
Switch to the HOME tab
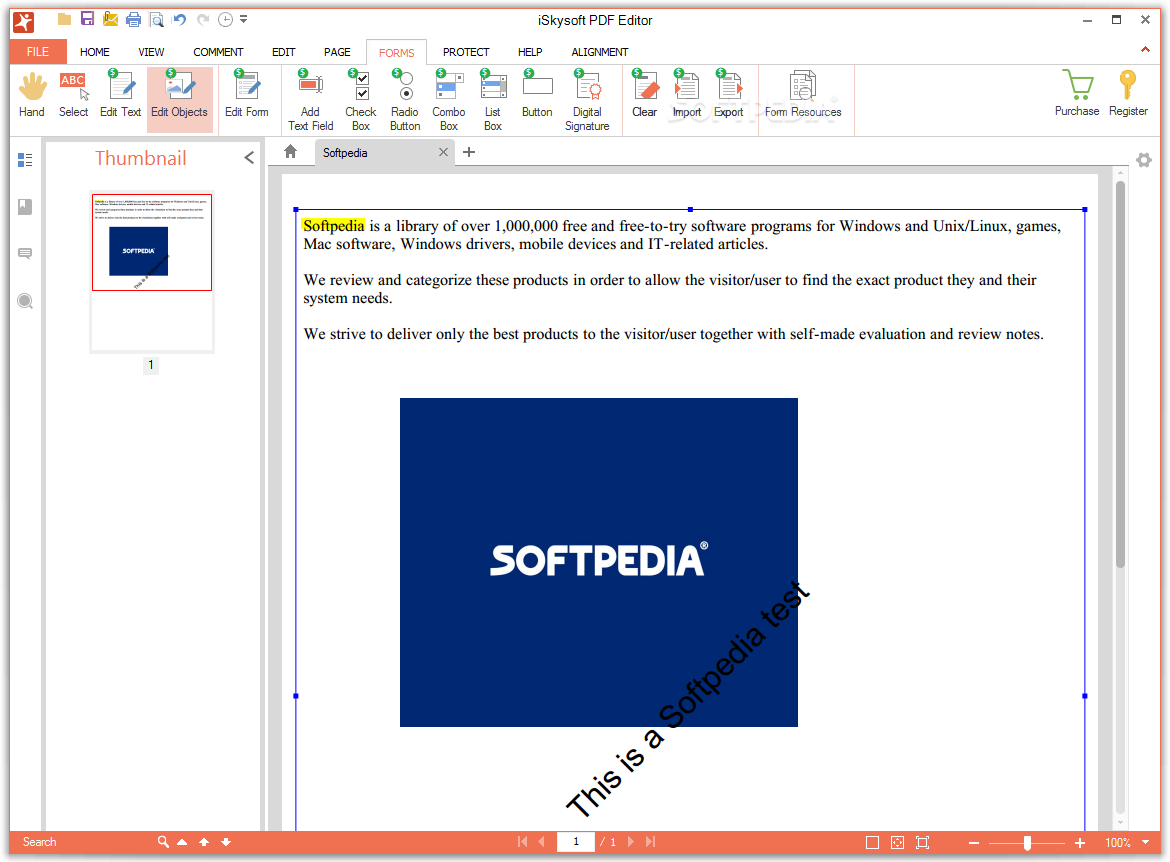coord(95,51)
